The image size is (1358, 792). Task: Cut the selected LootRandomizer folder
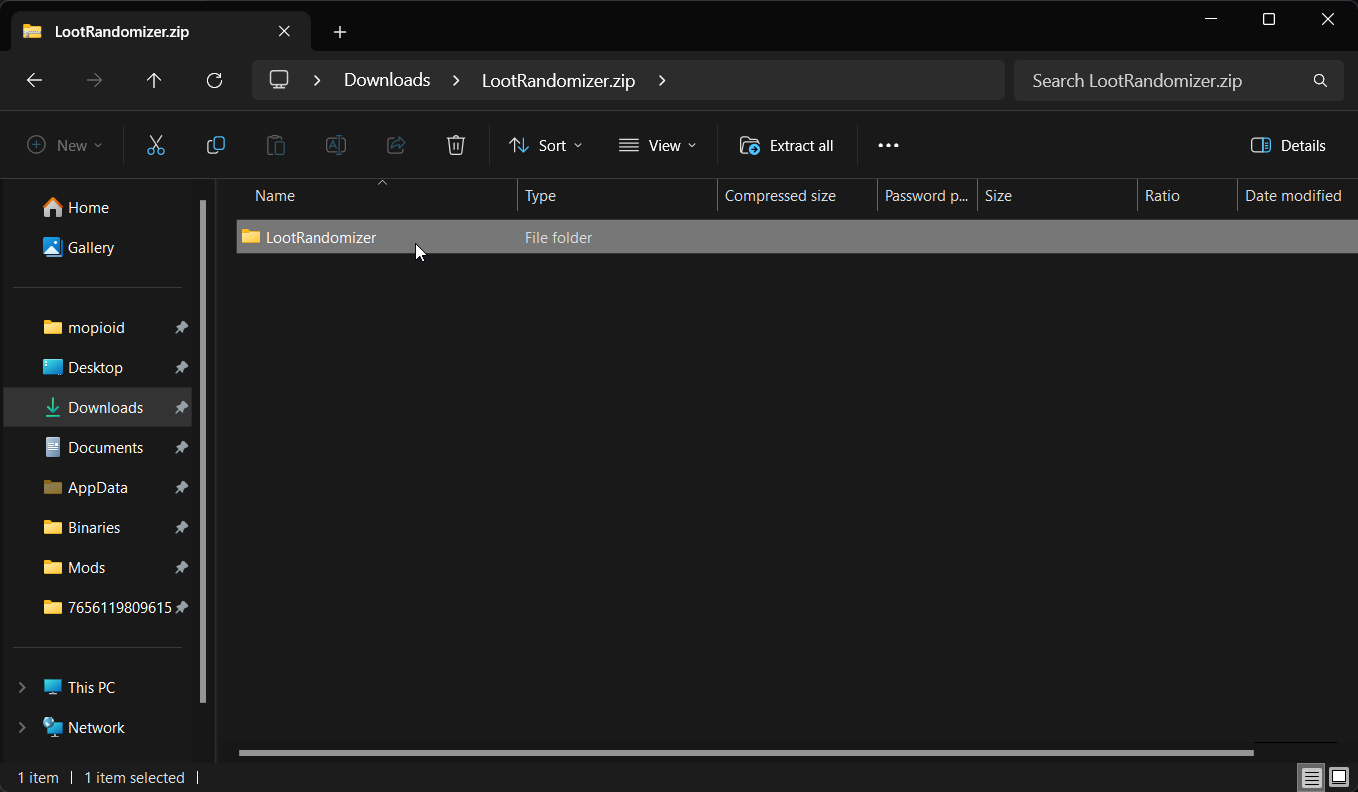(156, 145)
